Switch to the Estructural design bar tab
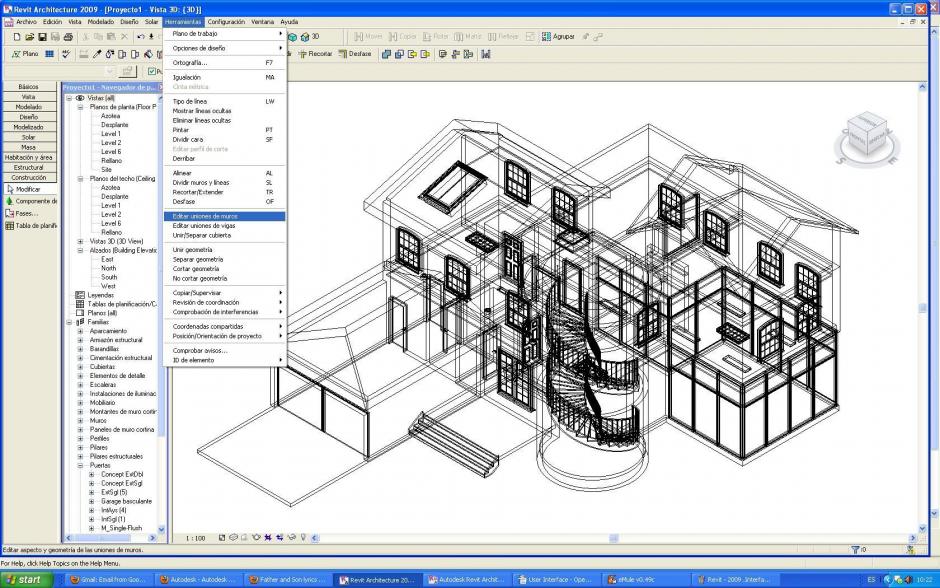940x588 pixels. tap(28, 167)
